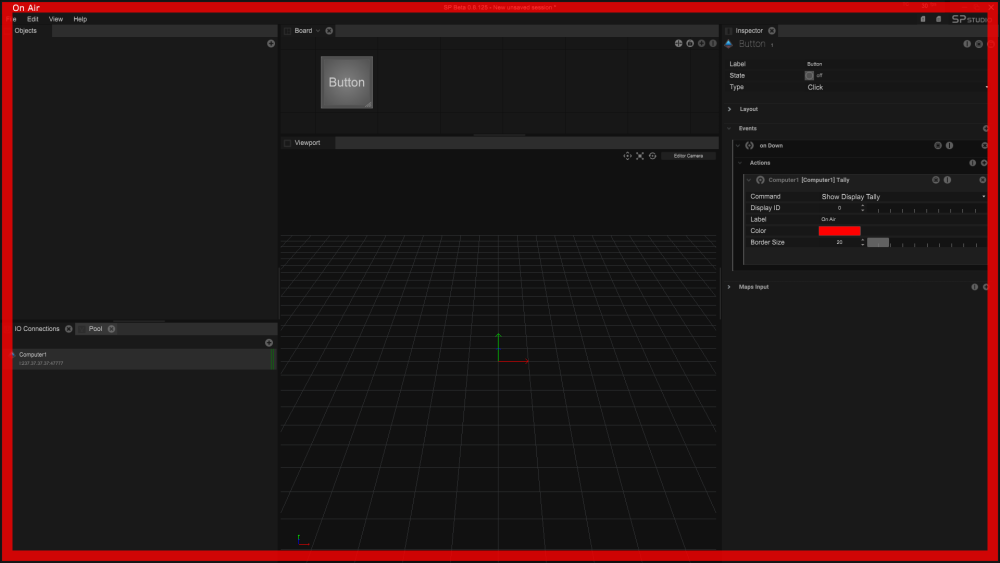Click the move gizmo icon in Viewport
The height and width of the screenshot is (563, 1000).
(x=627, y=156)
